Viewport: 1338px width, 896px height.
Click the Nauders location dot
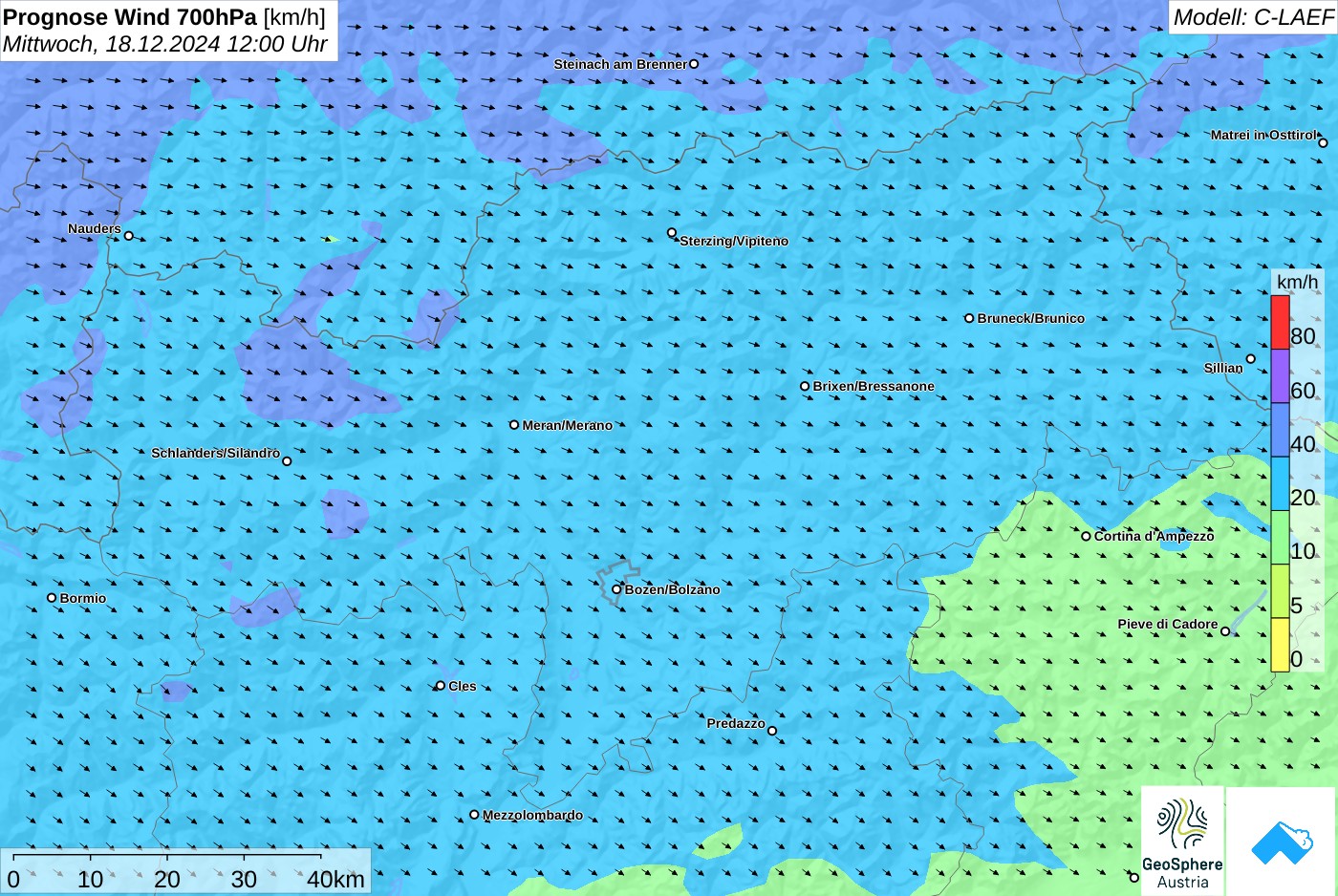(129, 236)
